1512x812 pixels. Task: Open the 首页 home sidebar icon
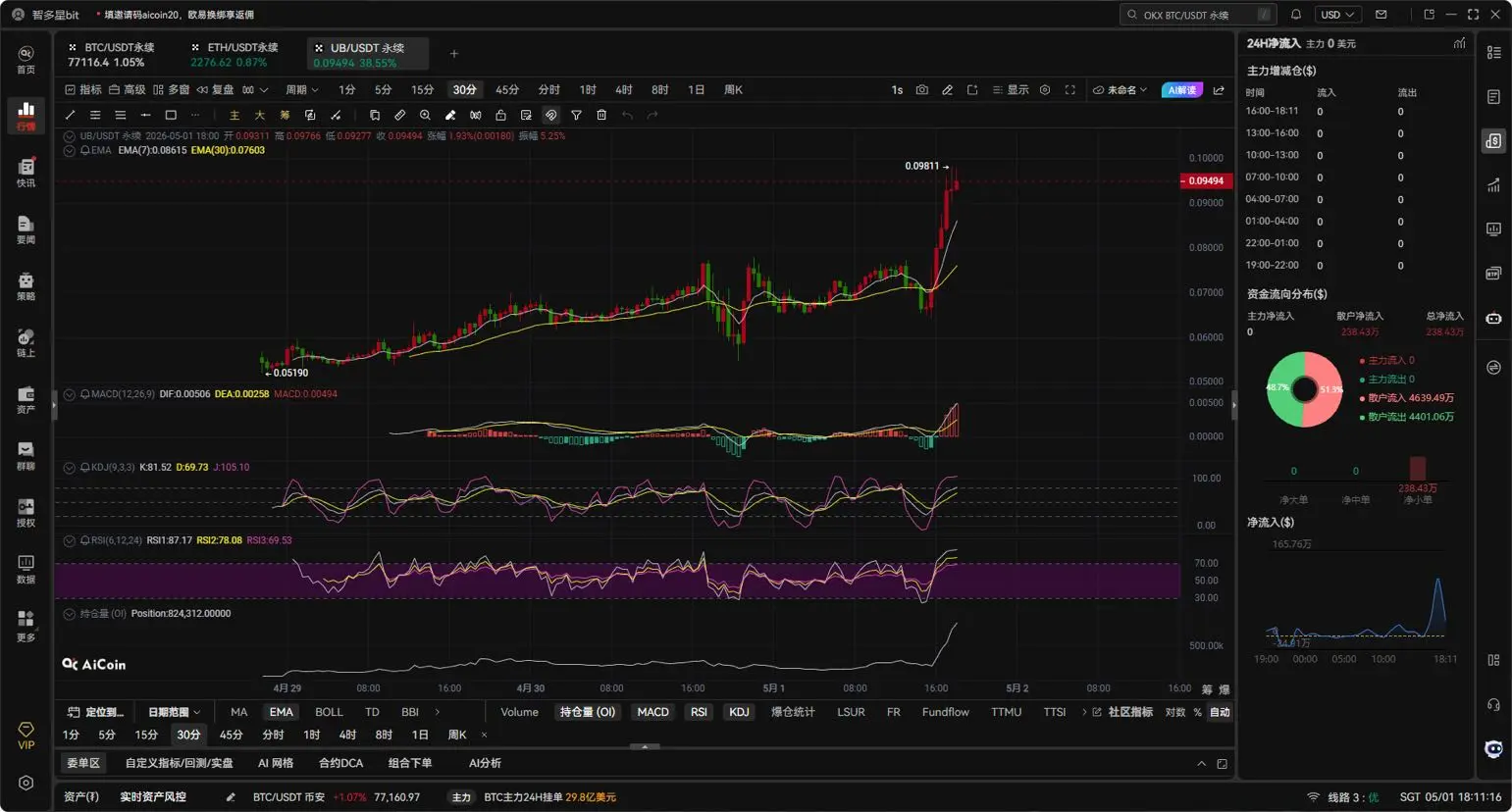point(26,59)
